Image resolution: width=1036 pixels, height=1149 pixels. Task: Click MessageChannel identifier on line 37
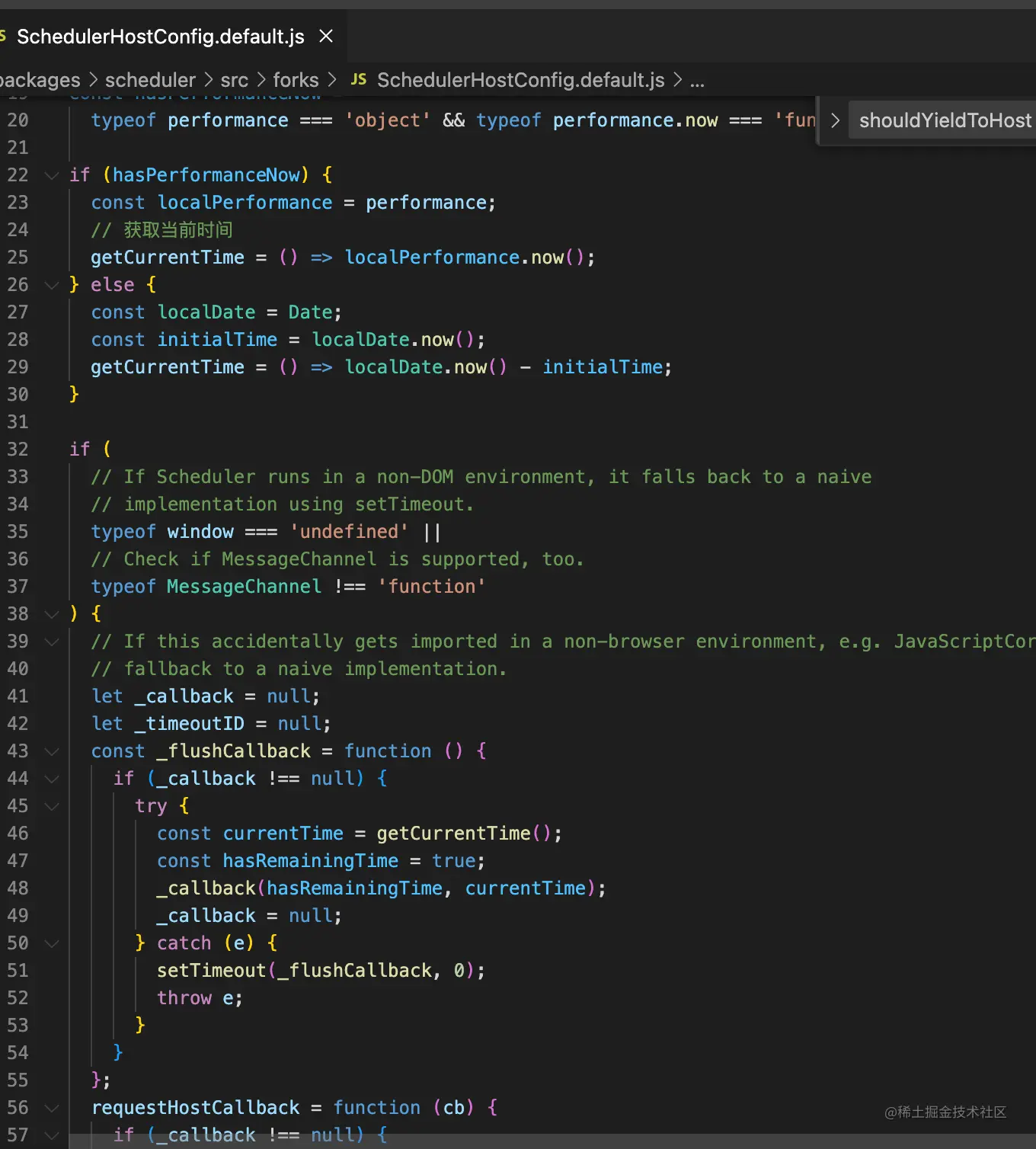click(x=244, y=587)
